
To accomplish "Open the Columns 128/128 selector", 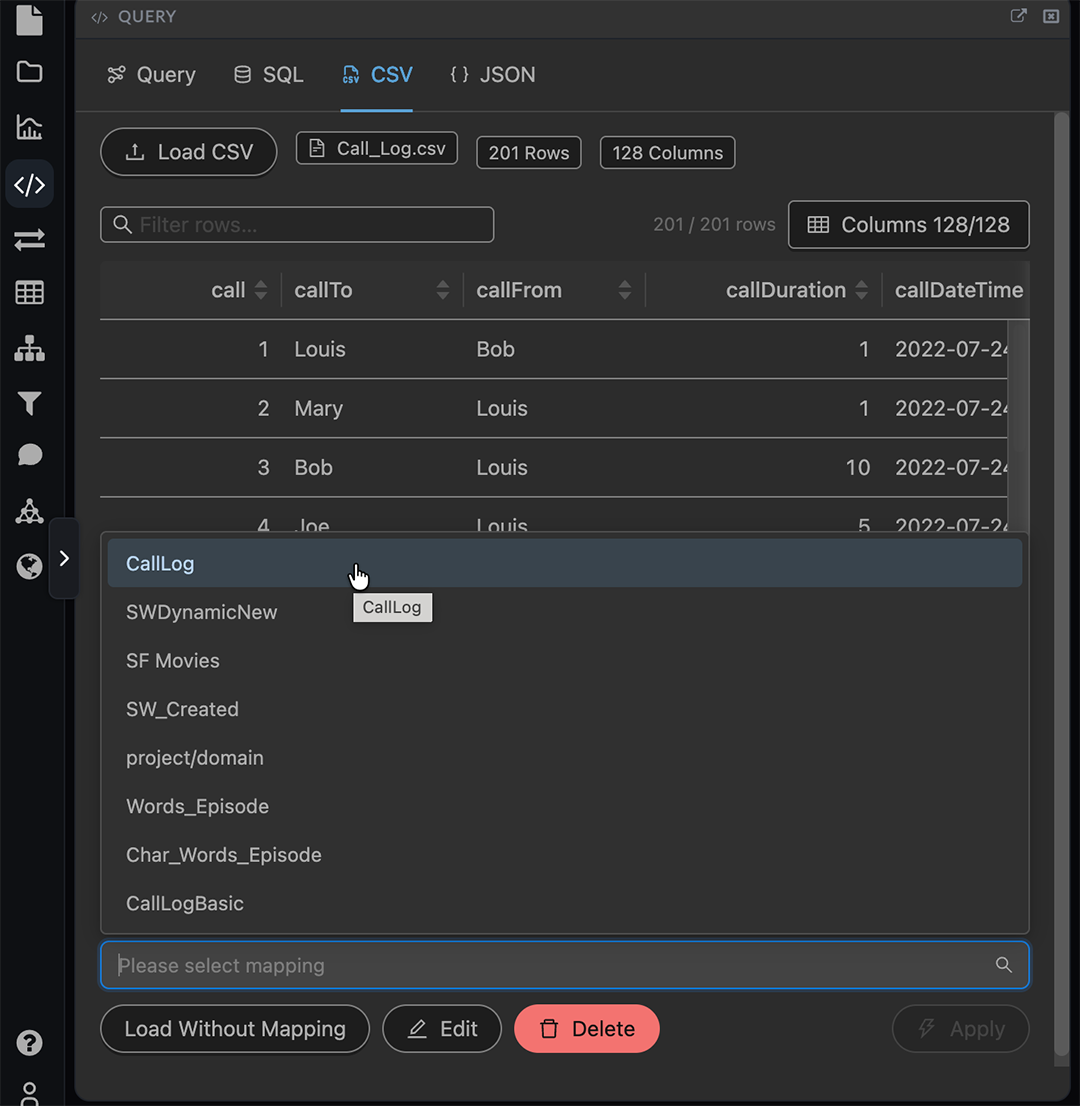I will click(x=909, y=225).
